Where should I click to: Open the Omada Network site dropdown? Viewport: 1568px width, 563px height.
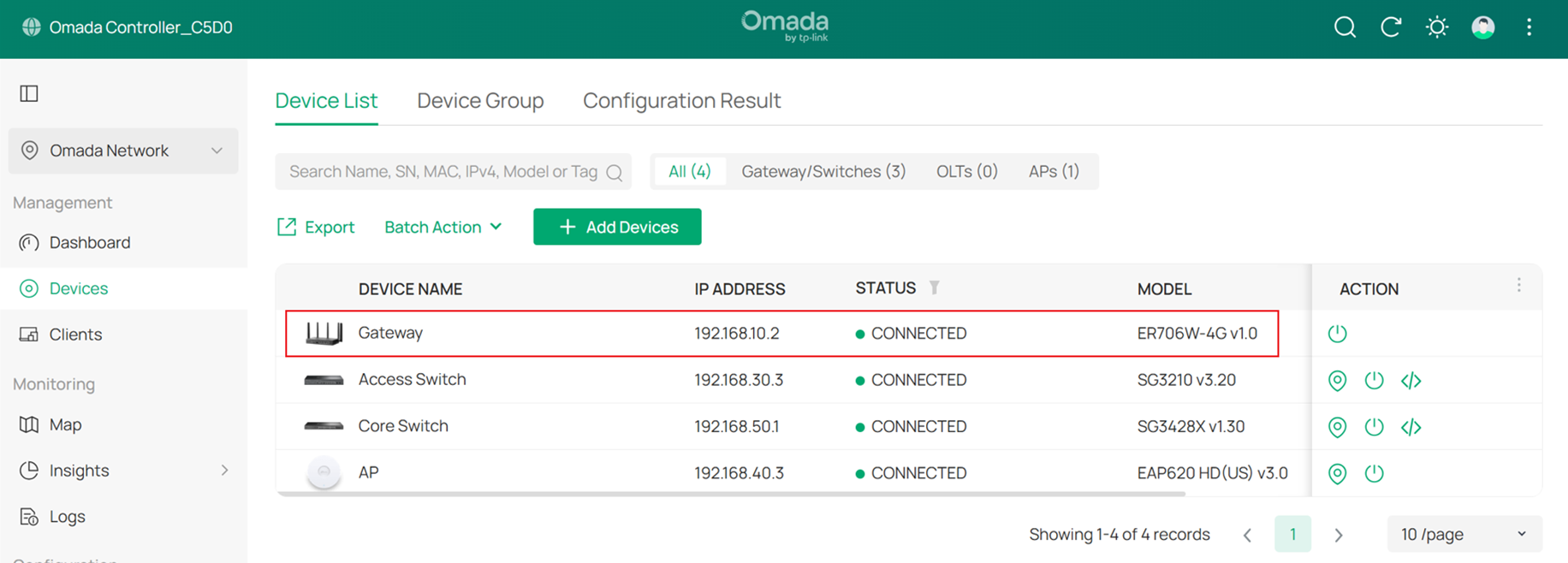123,151
